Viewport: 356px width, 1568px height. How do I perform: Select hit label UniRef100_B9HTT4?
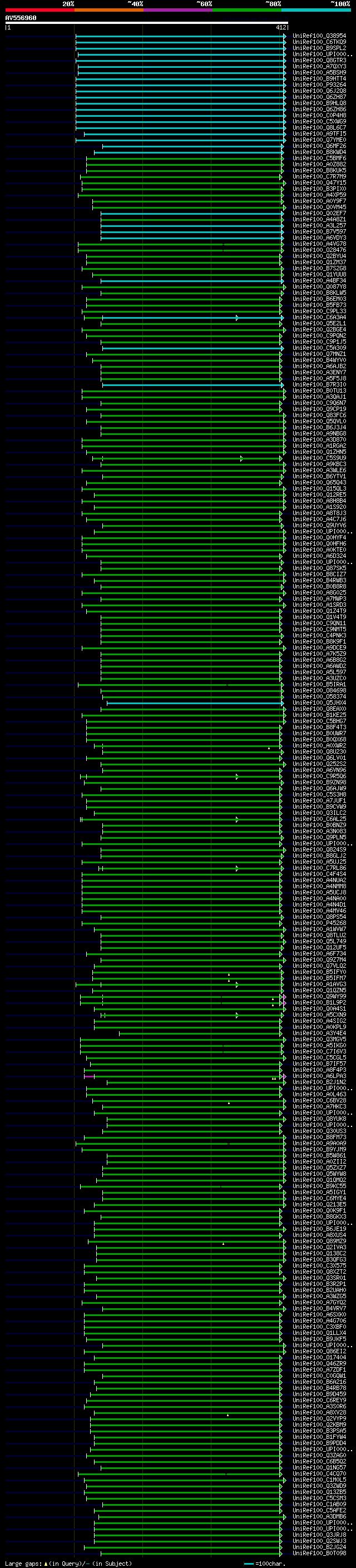[319, 78]
